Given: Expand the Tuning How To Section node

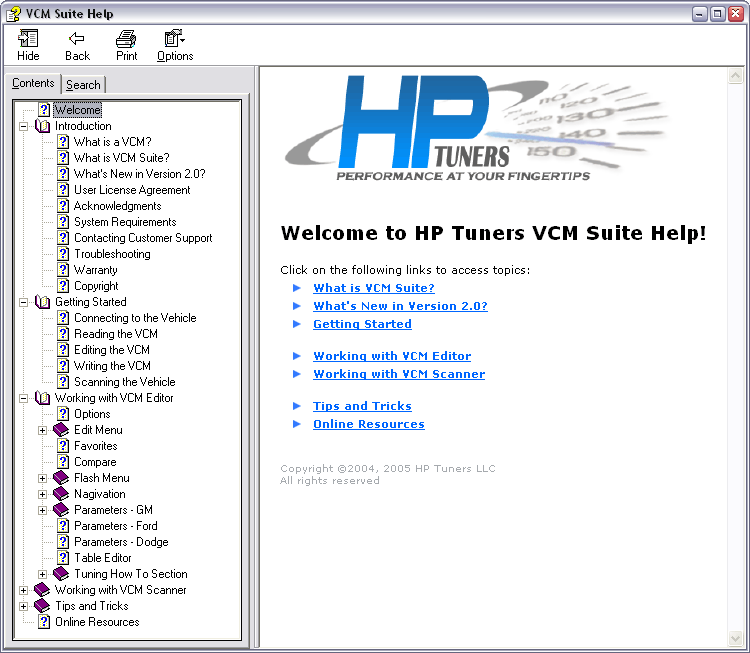Looking at the screenshot, I should pos(42,575).
